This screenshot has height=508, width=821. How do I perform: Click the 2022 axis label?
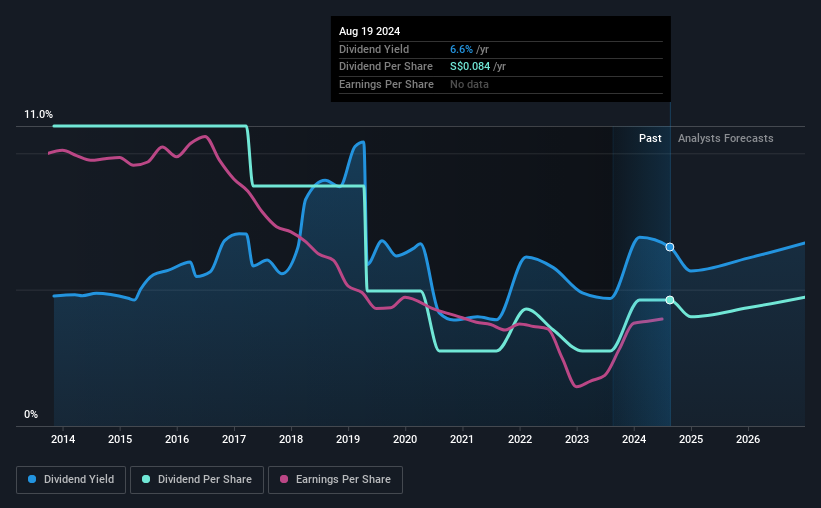(520, 439)
